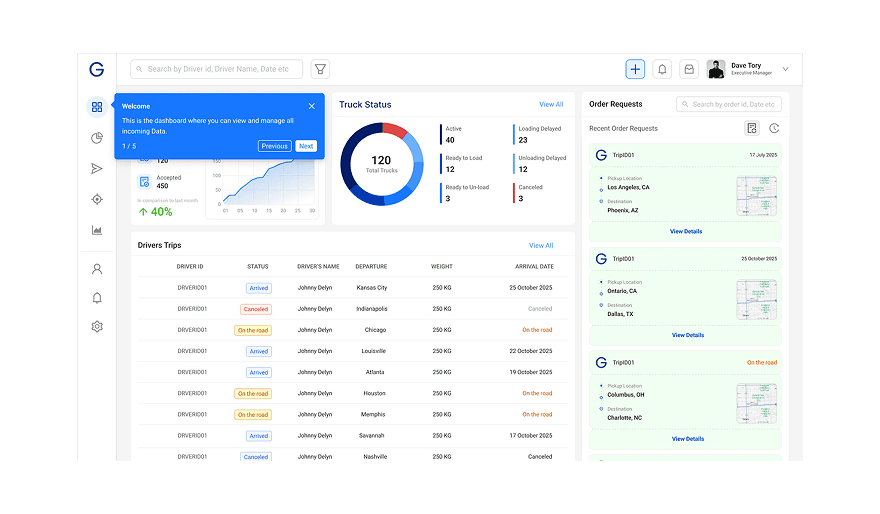Click Dave Tory's profile avatar
This screenshot has height=514, width=880.
click(716, 69)
